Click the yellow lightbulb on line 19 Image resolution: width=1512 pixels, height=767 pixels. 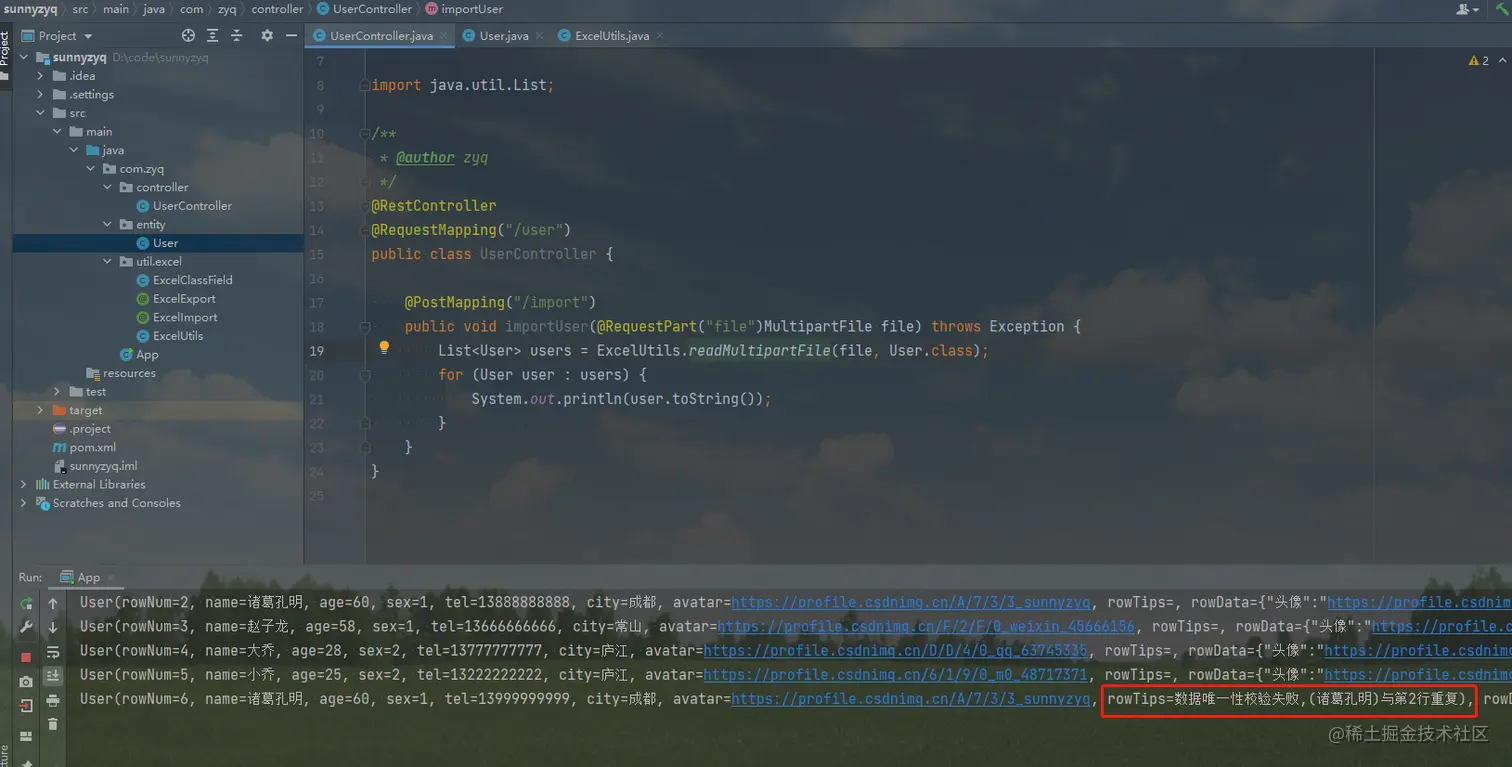[383, 348]
